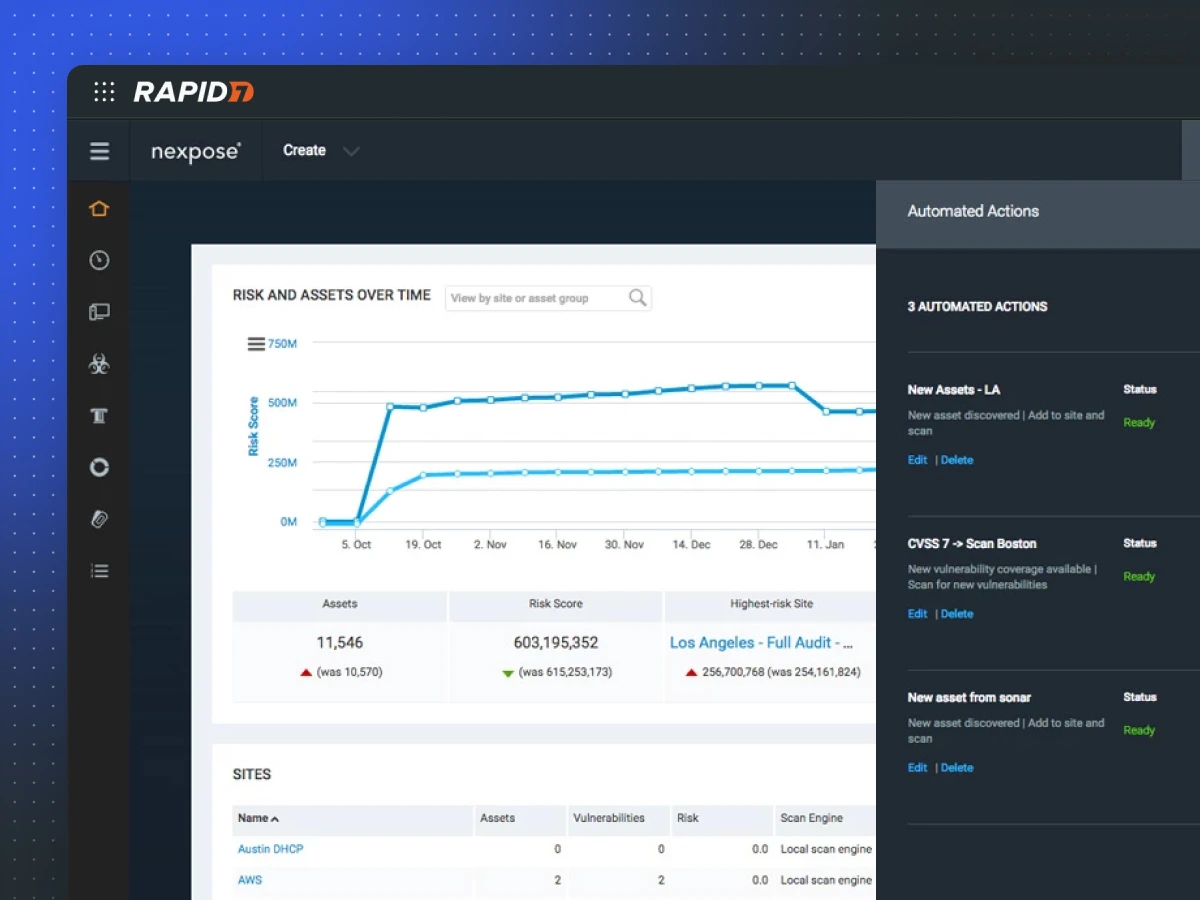Open the Vulnerabilities biohazard icon
1200x900 pixels.
click(99, 364)
